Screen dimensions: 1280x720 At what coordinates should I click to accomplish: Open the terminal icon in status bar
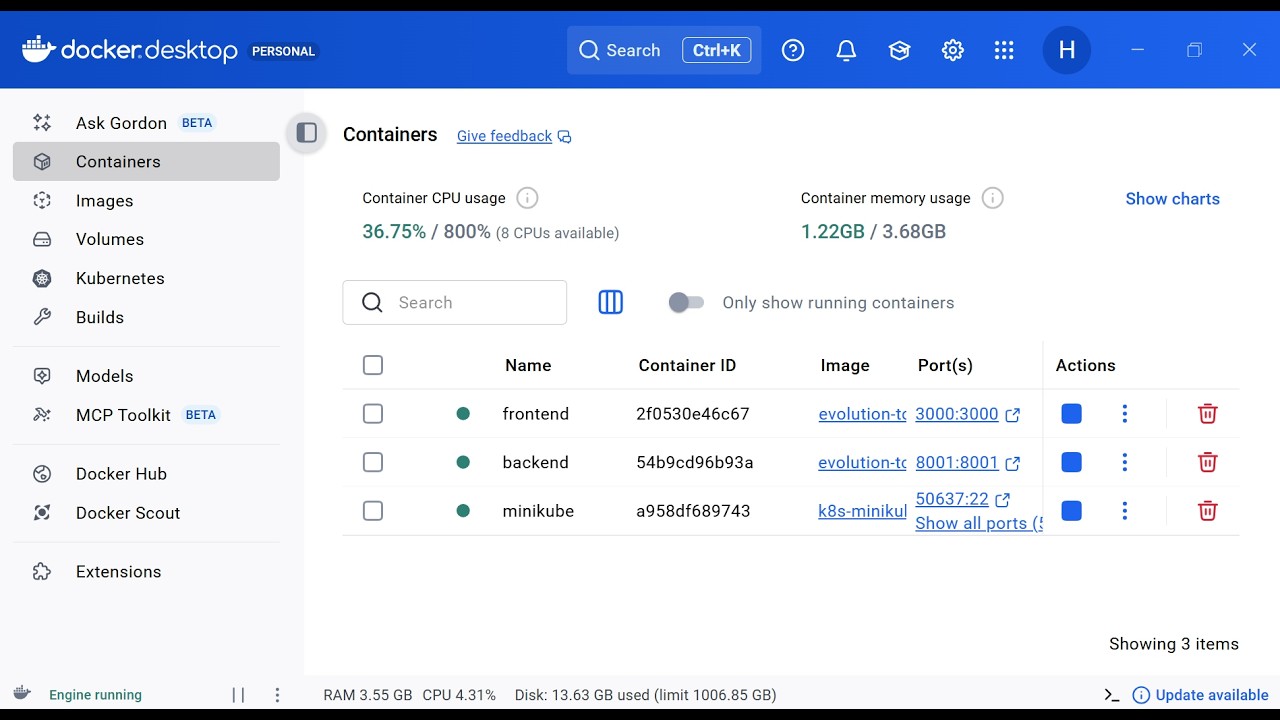tap(1111, 695)
